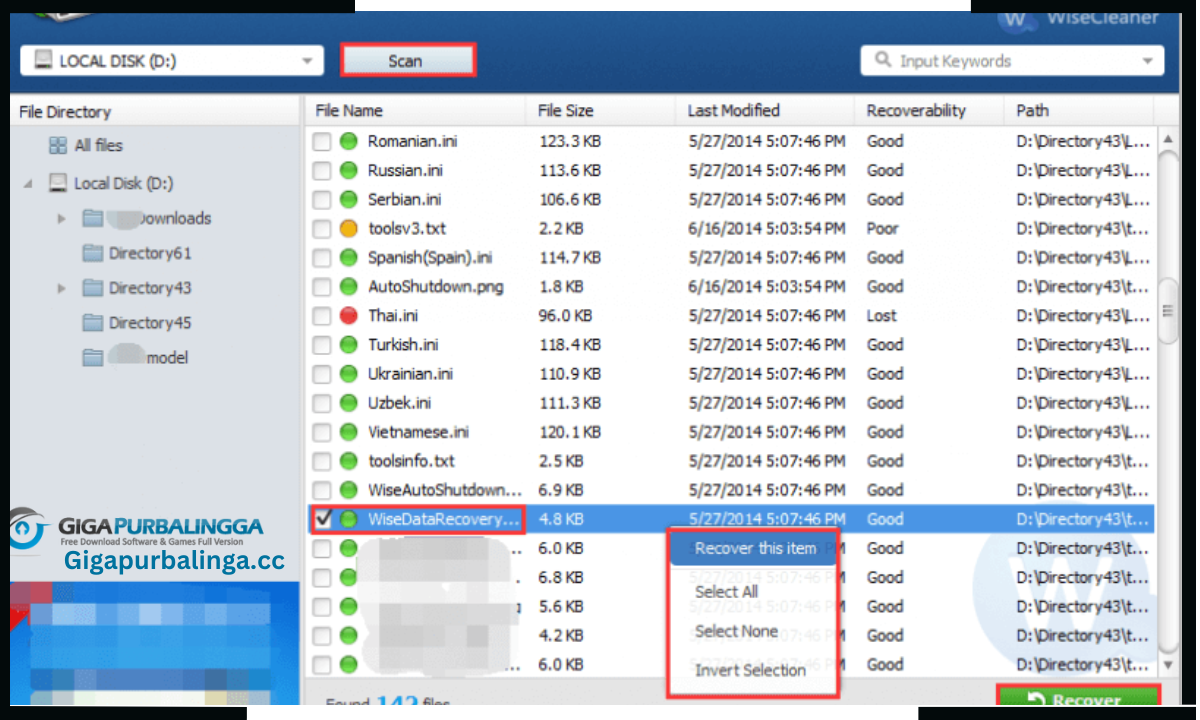Select Directory61 in the file directory tree

(150, 253)
